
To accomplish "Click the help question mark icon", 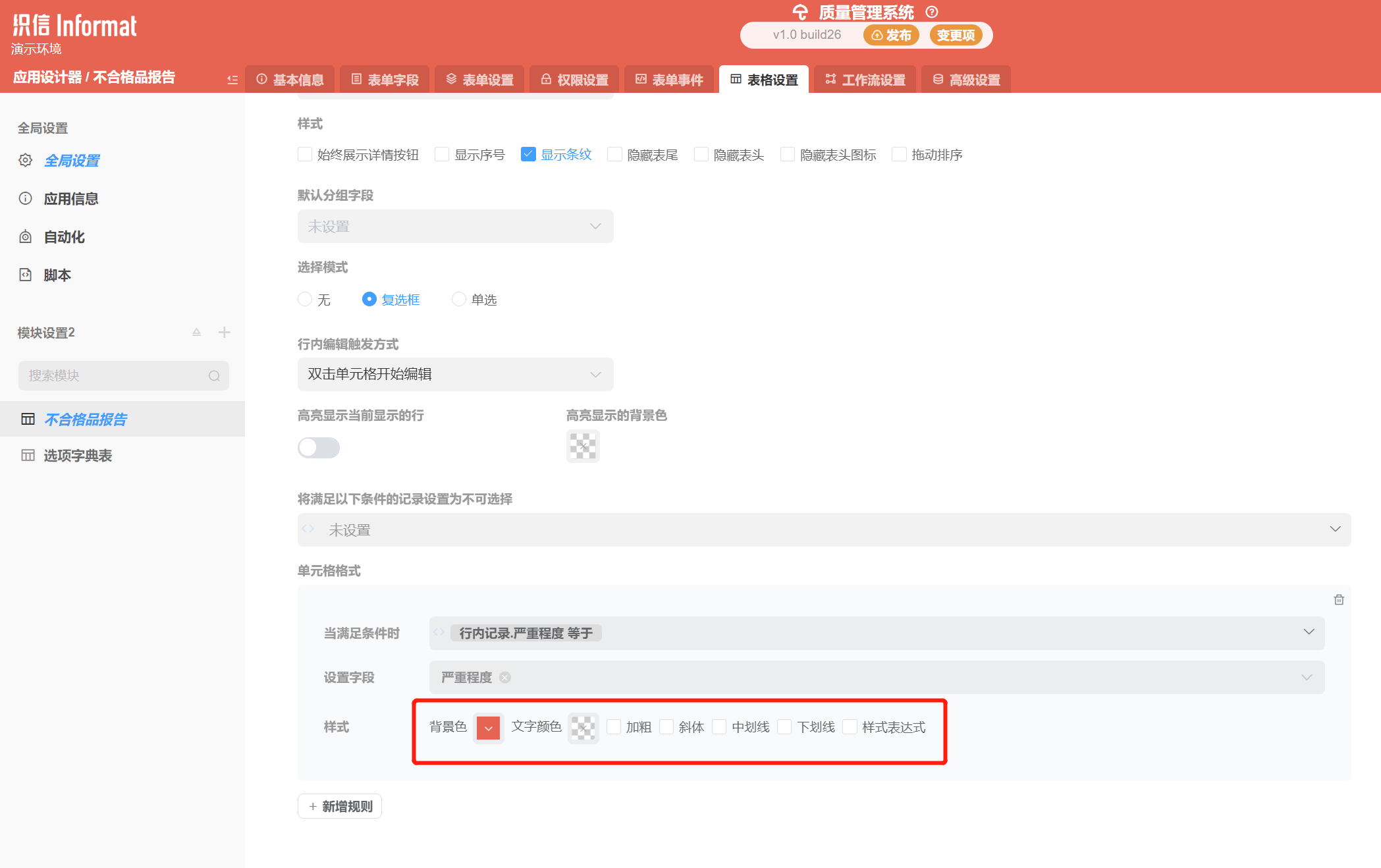I will (x=931, y=12).
